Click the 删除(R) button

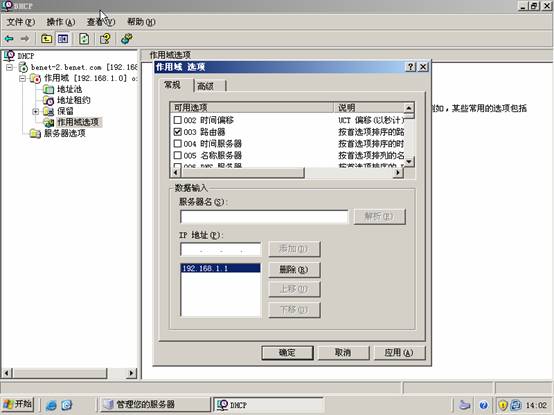[x=294, y=270]
